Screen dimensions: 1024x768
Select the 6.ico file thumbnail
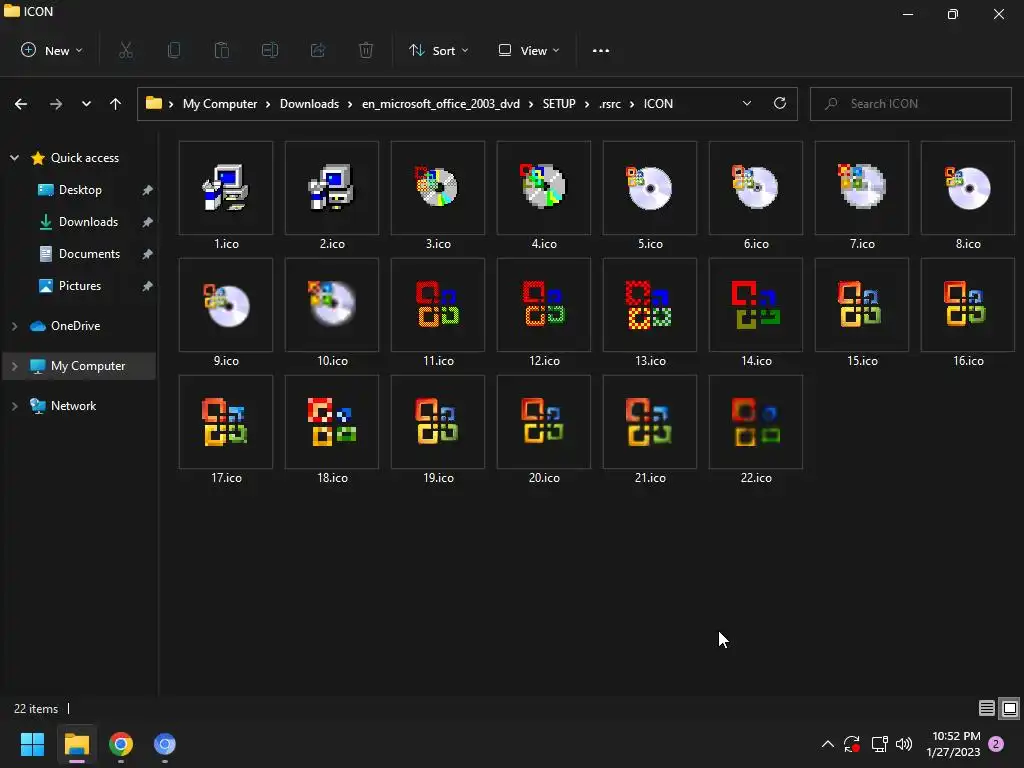click(756, 188)
